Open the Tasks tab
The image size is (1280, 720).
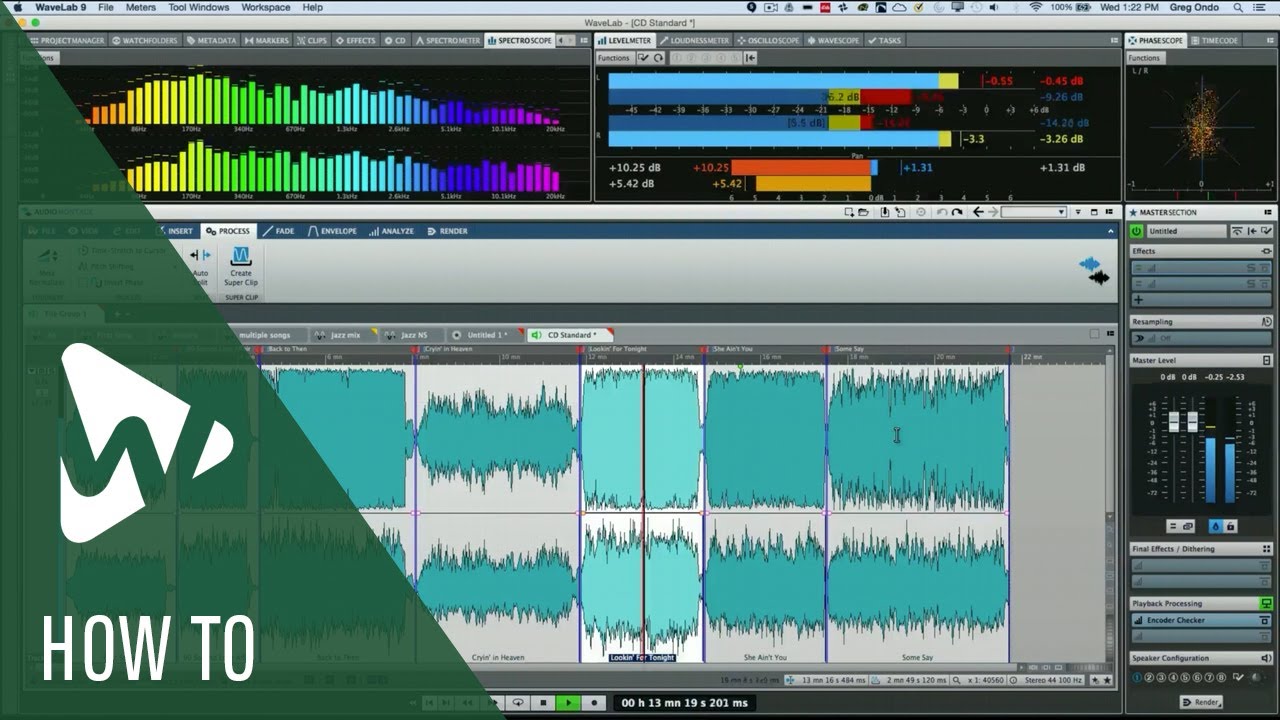[885, 40]
